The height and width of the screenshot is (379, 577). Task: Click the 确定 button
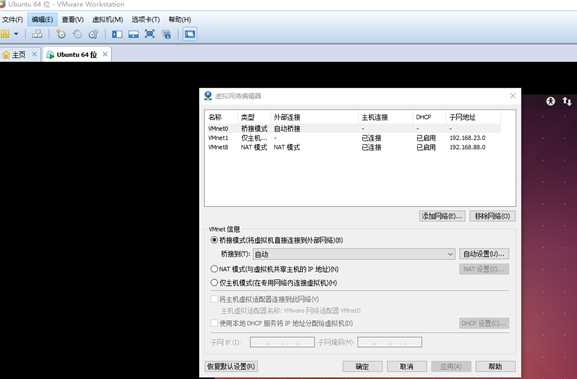(362, 366)
